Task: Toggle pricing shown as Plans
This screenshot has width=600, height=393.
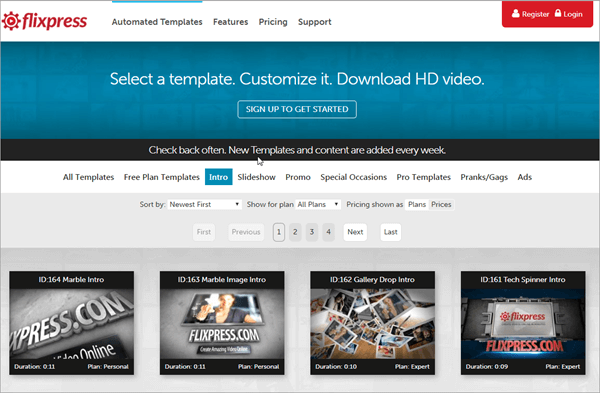Action: tap(417, 204)
